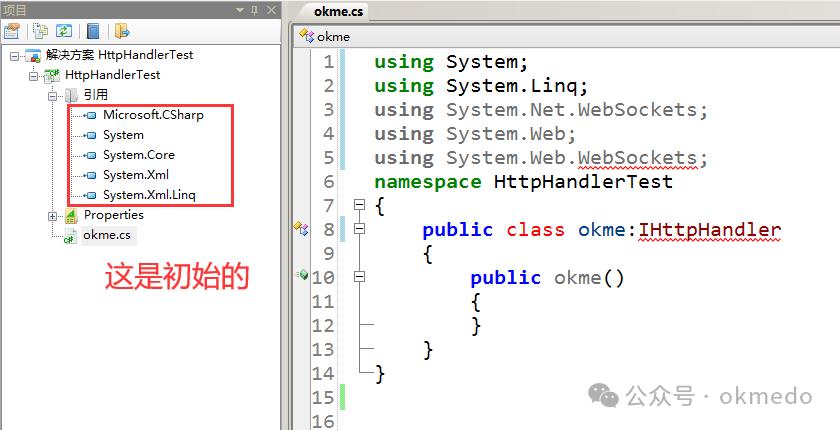Close the 项目 panel

click(x=272, y=10)
